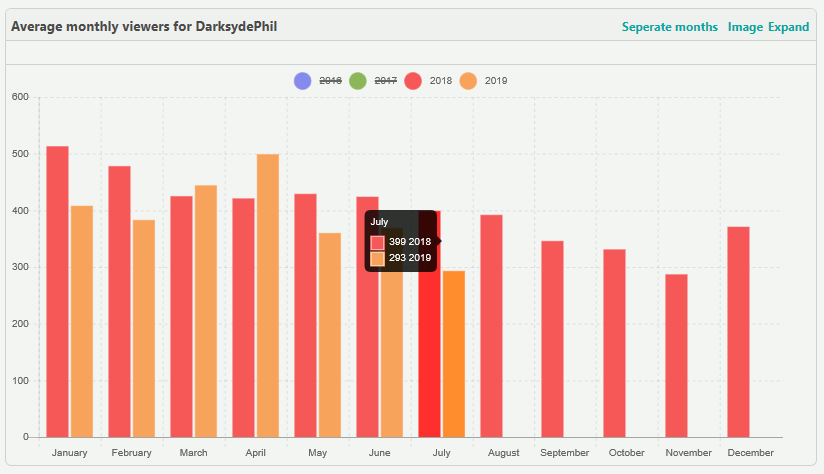Select the December 2018 red bar
The height and width of the screenshot is (474, 824).
[738, 332]
